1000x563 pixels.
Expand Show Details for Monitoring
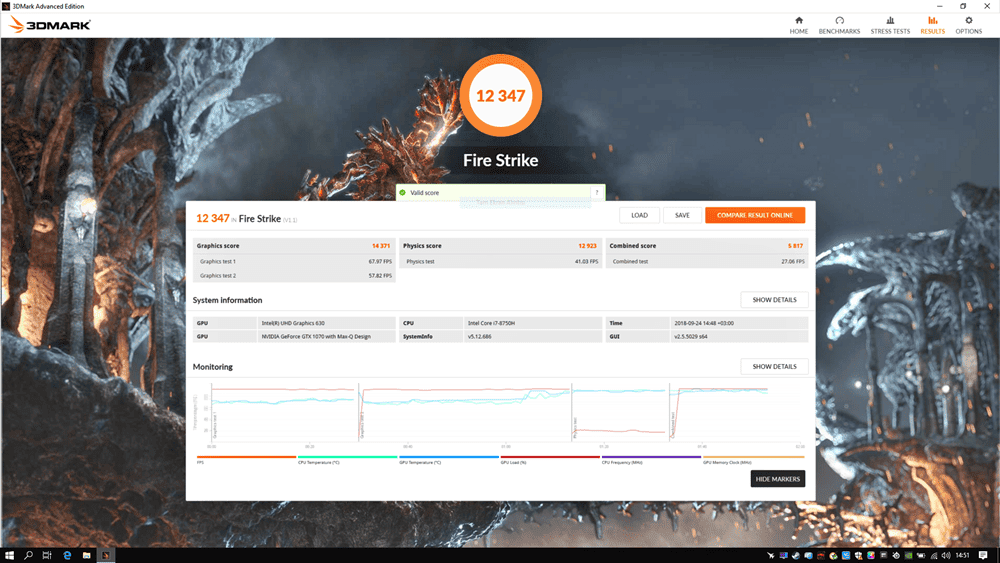click(x=774, y=367)
